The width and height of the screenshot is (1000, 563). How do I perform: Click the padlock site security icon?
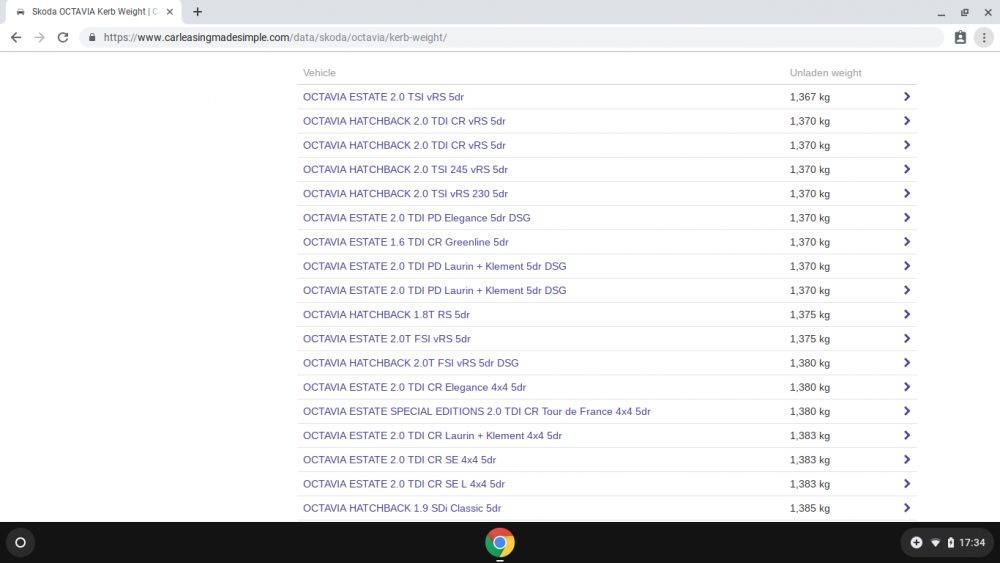tap(92, 38)
